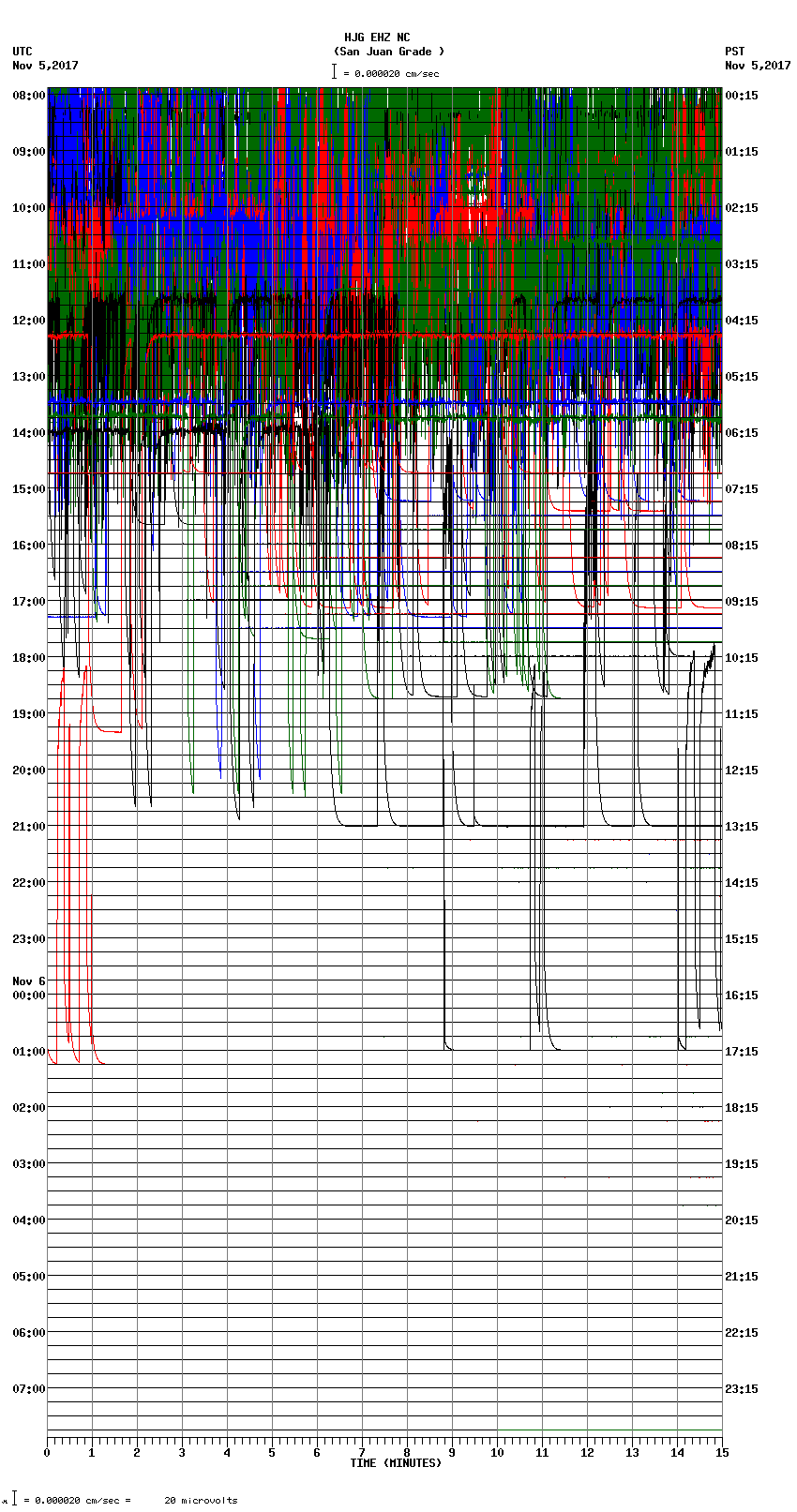Image resolution: width=797 pixels, height=1512 pixels.
Task: Click the 23:15 PST row label
Action: click(742, 1389)
